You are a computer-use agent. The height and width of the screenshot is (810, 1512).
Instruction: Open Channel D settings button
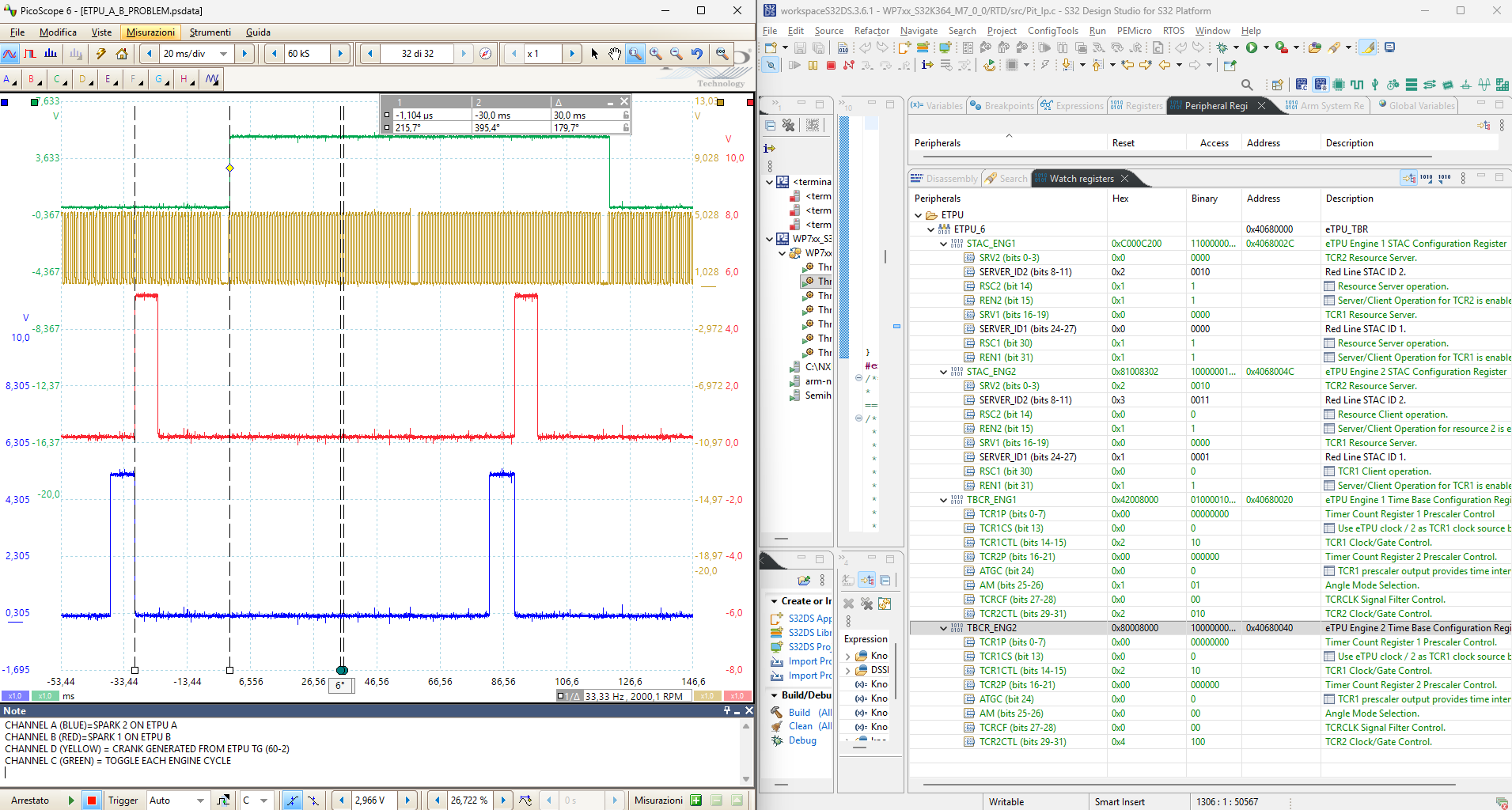point(85,79)
